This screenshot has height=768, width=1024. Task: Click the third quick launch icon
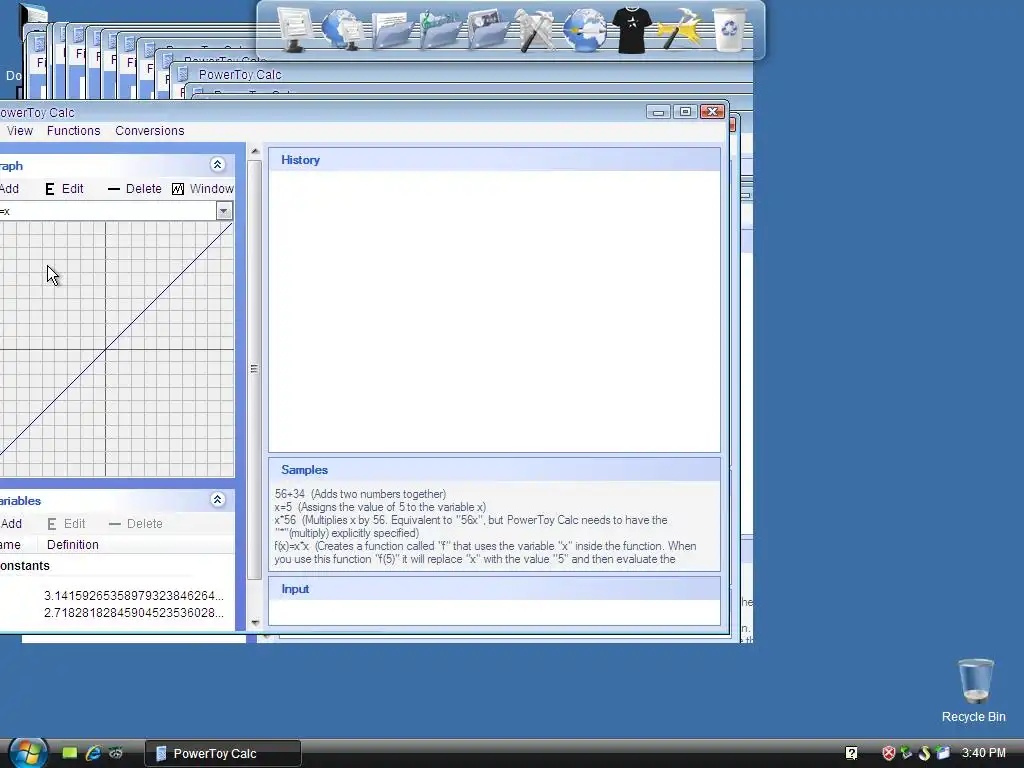tap(116, 753)
